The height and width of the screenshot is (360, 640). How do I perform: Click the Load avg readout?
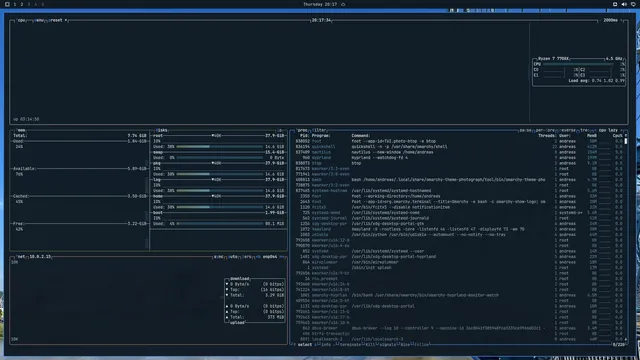pyautogui.click(x=596, y=81)
